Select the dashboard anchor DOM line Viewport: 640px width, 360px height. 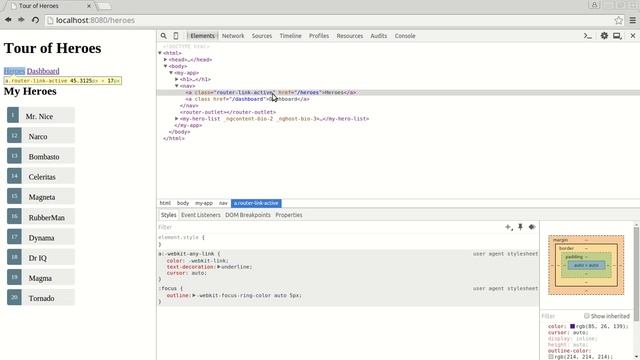[247, 99]
